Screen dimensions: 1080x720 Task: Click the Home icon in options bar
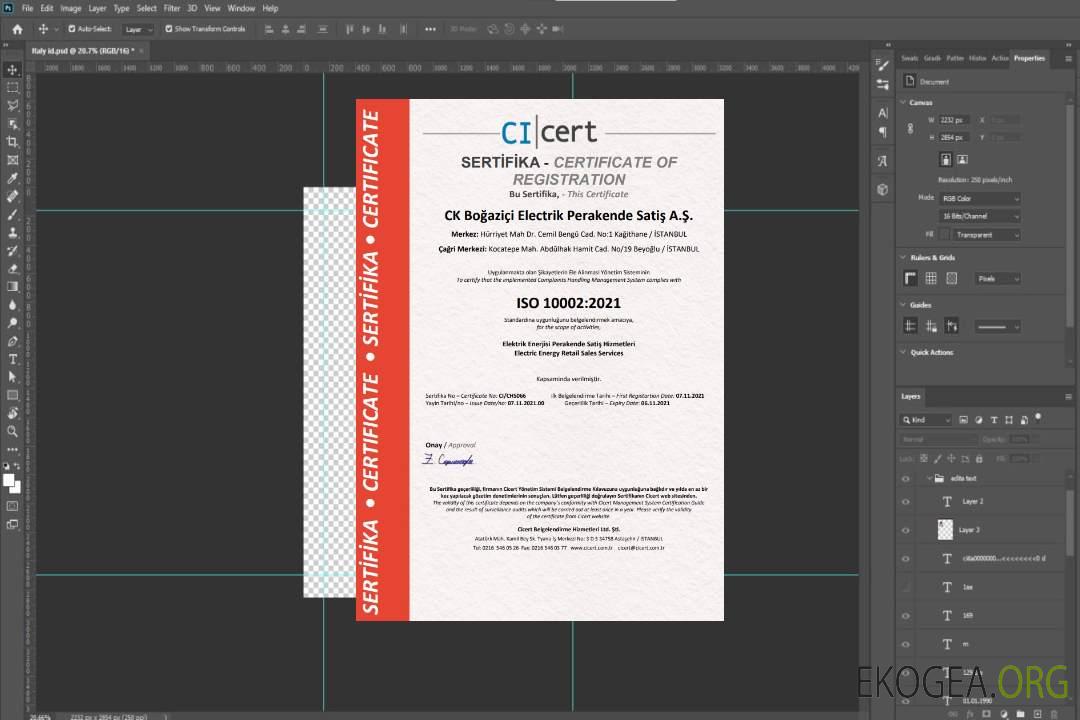(x=17, y=29)
